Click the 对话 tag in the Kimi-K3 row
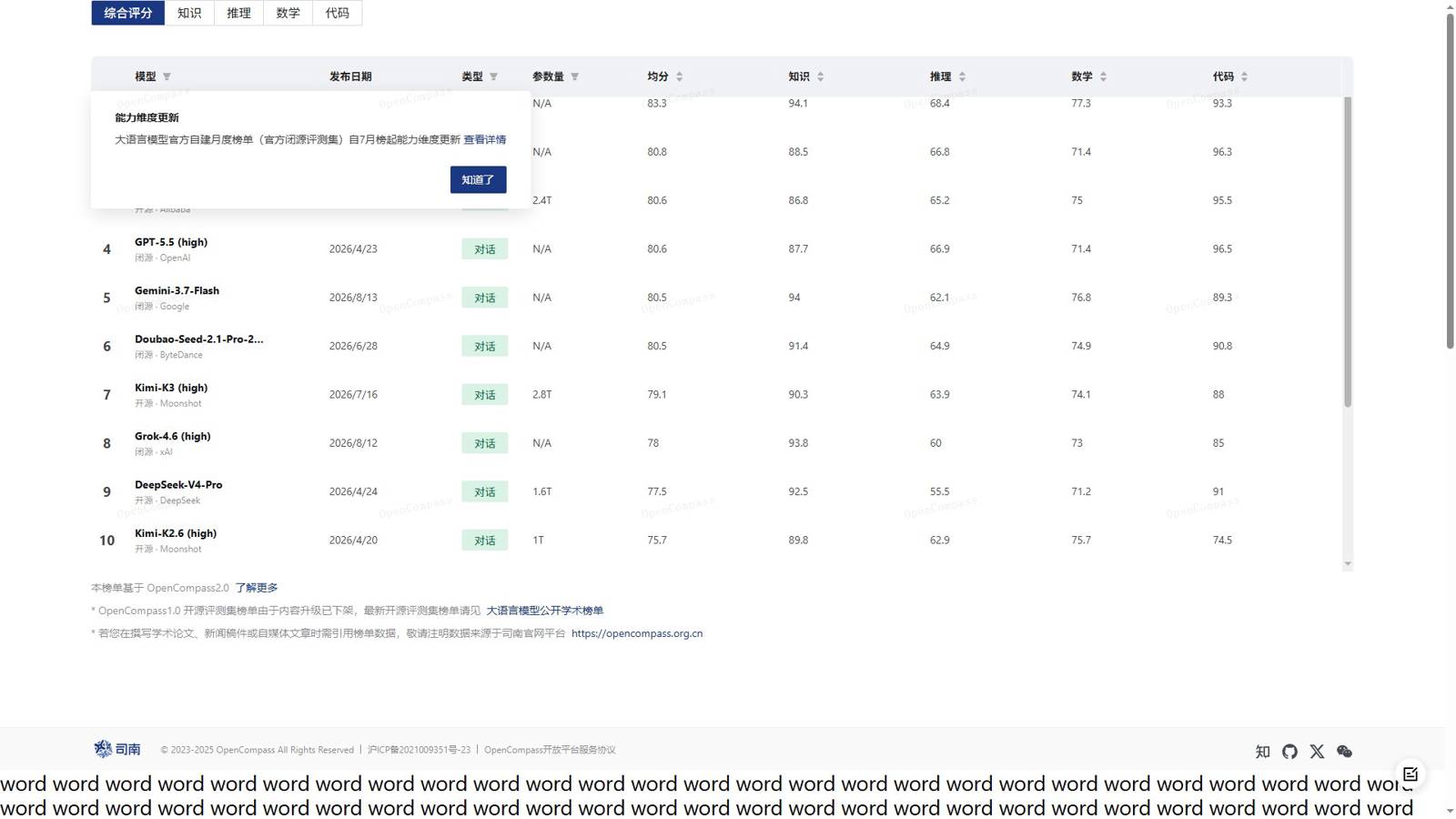The width and height of the screenshot is (1456, 819). point(484,395)
